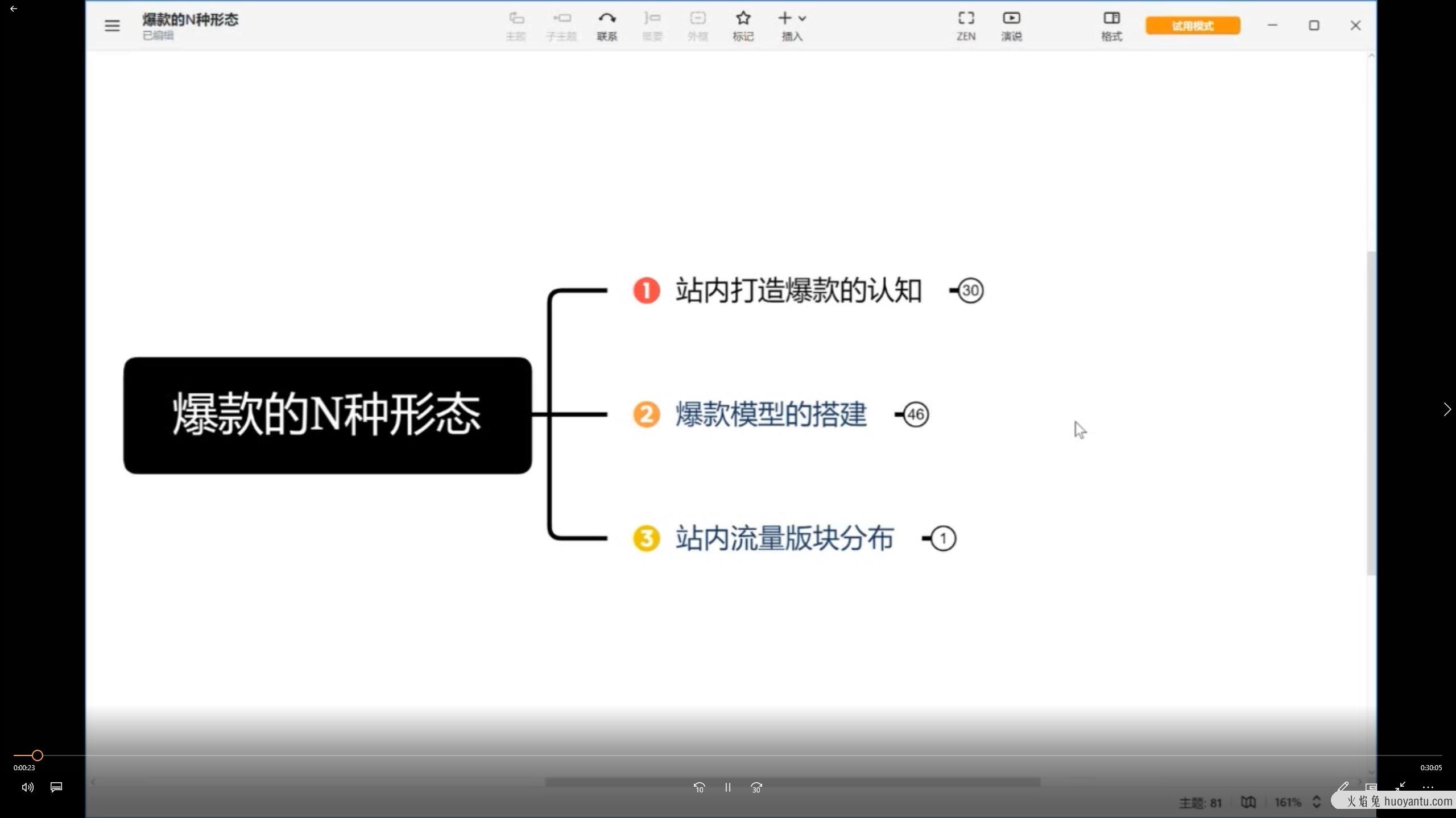This screenshot has width=1456, height=818.
Task: Click the 161% zoom value
Action: tap(1288, 802)
